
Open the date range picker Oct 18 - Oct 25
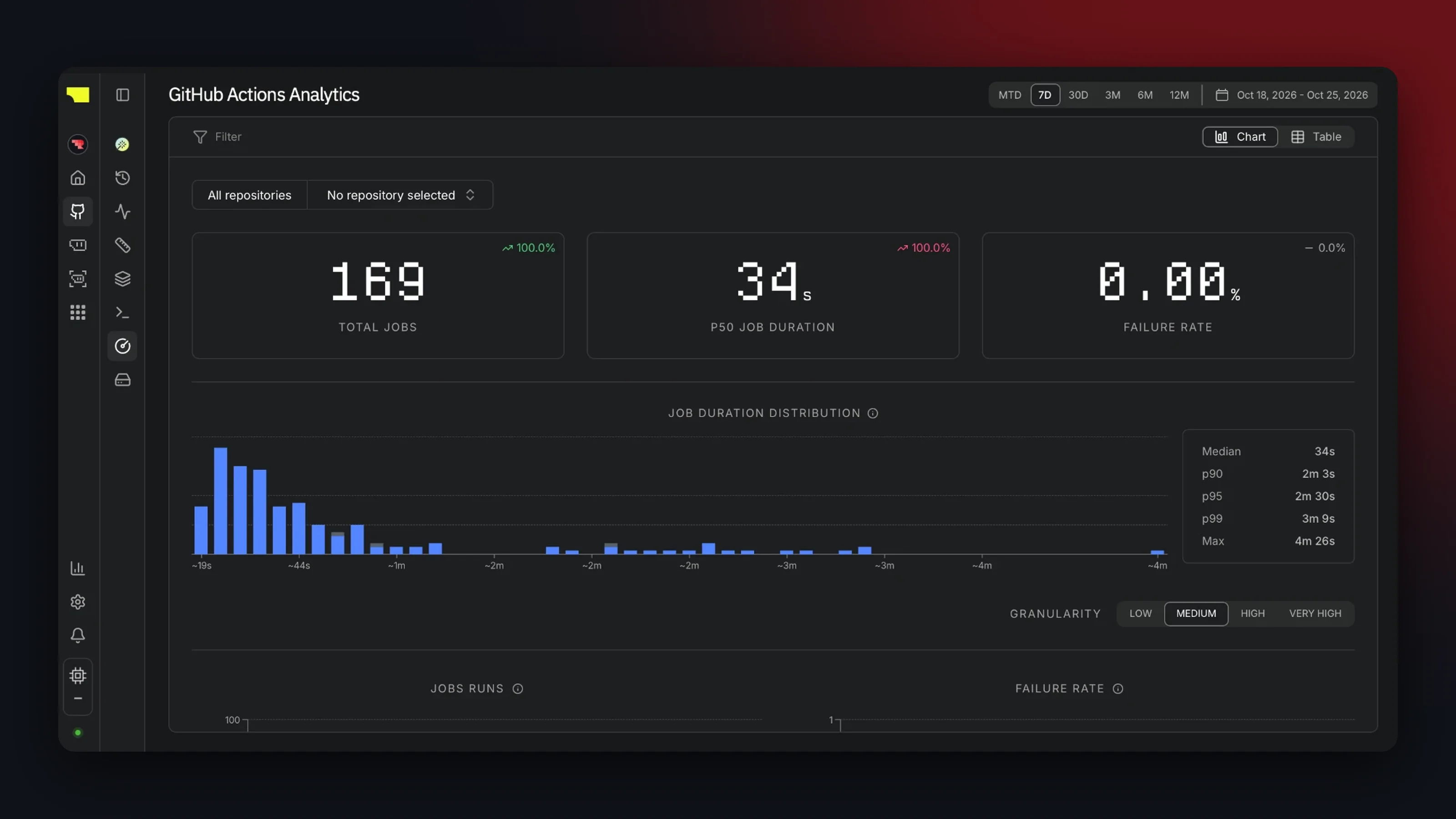[x=1292, y=95]
